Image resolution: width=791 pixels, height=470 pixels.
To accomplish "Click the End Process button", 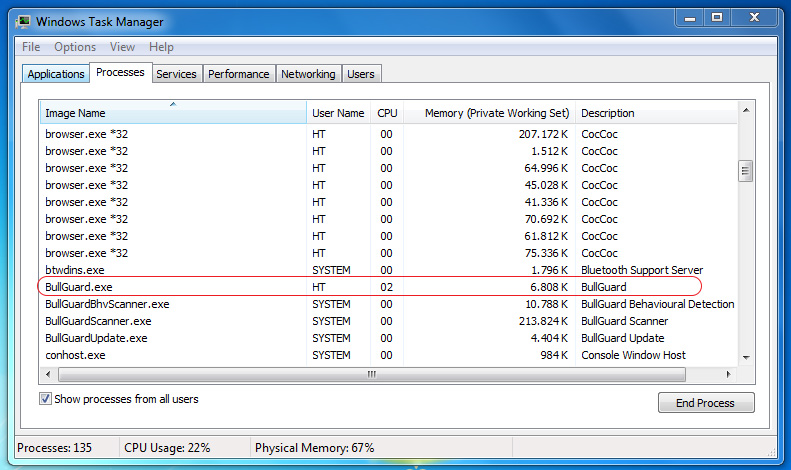I will pyautogui.click(x=706, y=403).
